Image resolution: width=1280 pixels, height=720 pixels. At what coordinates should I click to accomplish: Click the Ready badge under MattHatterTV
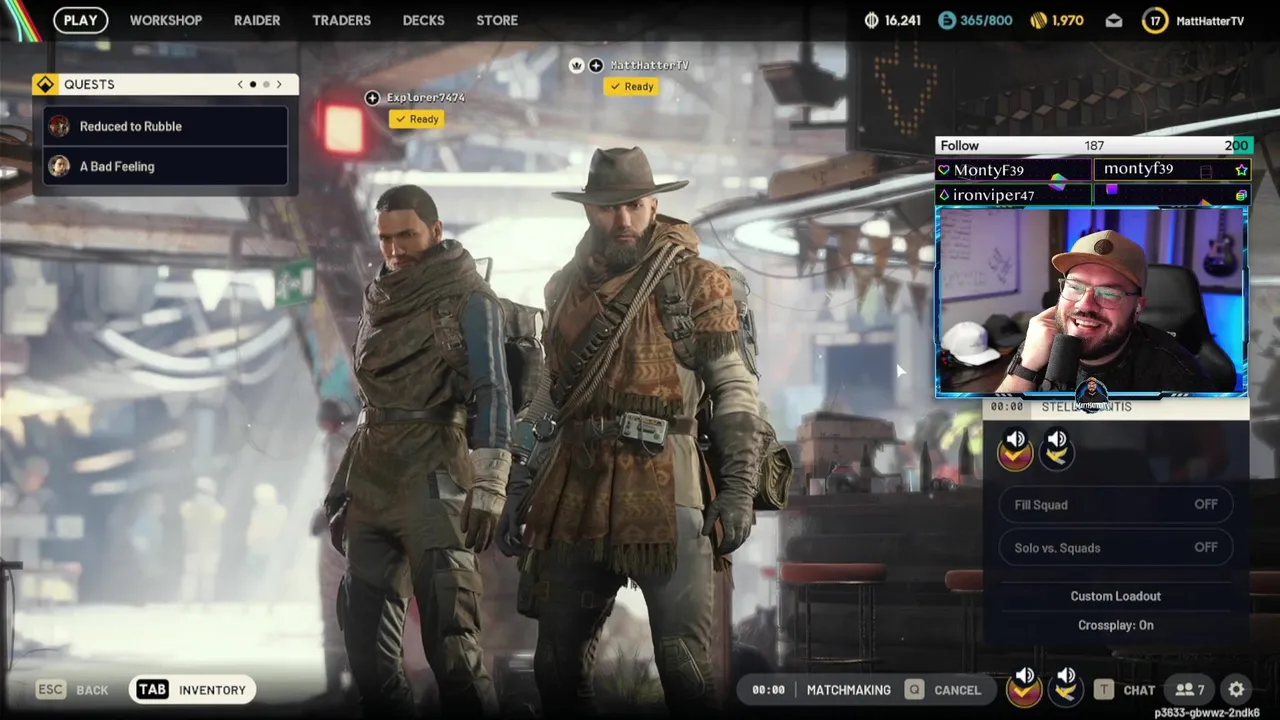pyautogui.click(x=632, y=87)
